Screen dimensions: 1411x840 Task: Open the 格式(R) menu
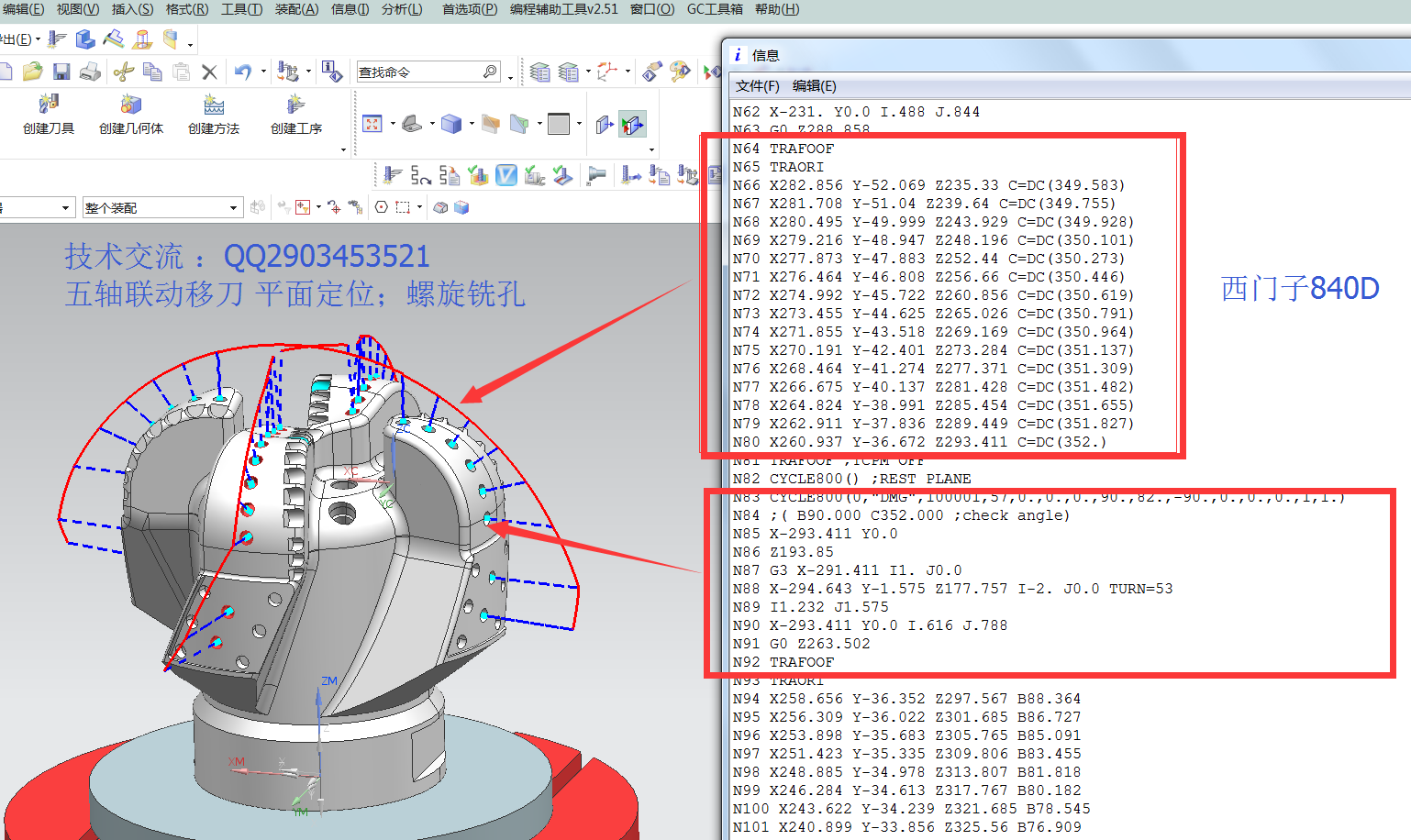187,9
